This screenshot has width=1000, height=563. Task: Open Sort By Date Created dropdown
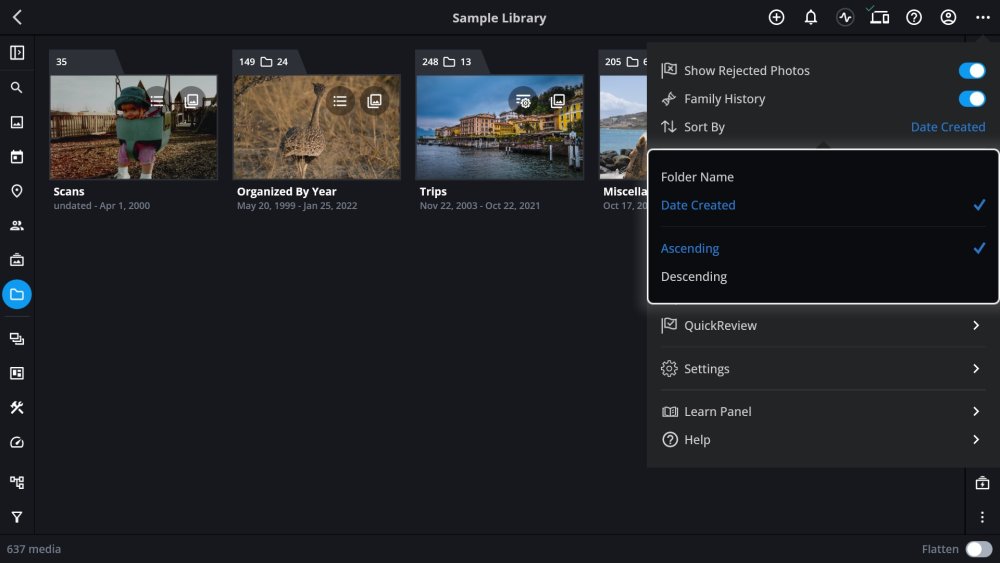947,127
